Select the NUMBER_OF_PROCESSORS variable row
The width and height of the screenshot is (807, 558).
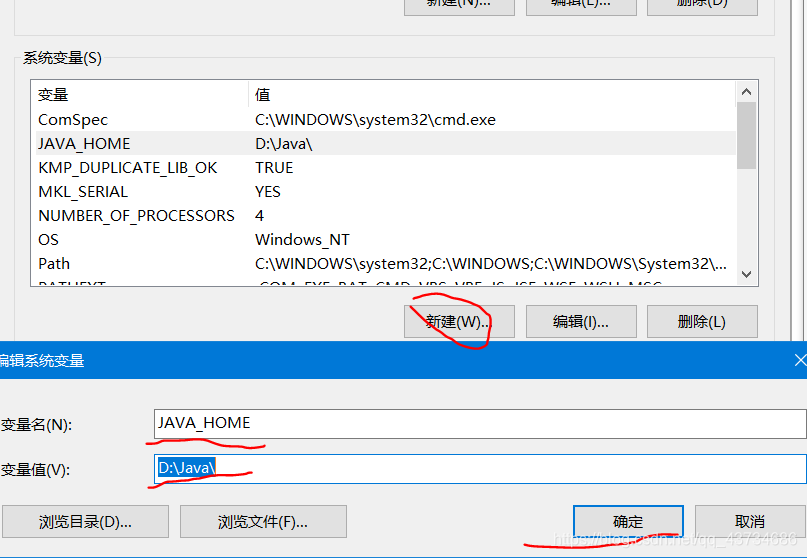(x=386, y=215)
